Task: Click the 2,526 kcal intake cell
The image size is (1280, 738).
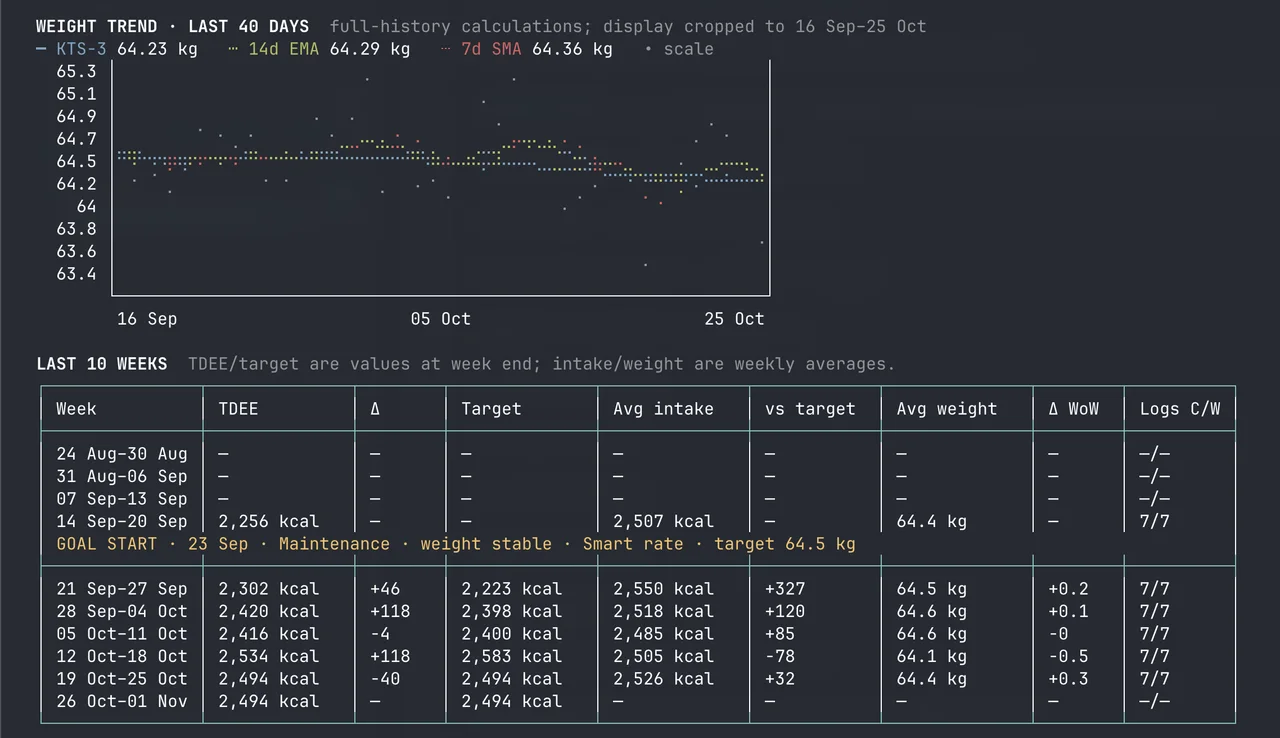Action: click(663, 679)
